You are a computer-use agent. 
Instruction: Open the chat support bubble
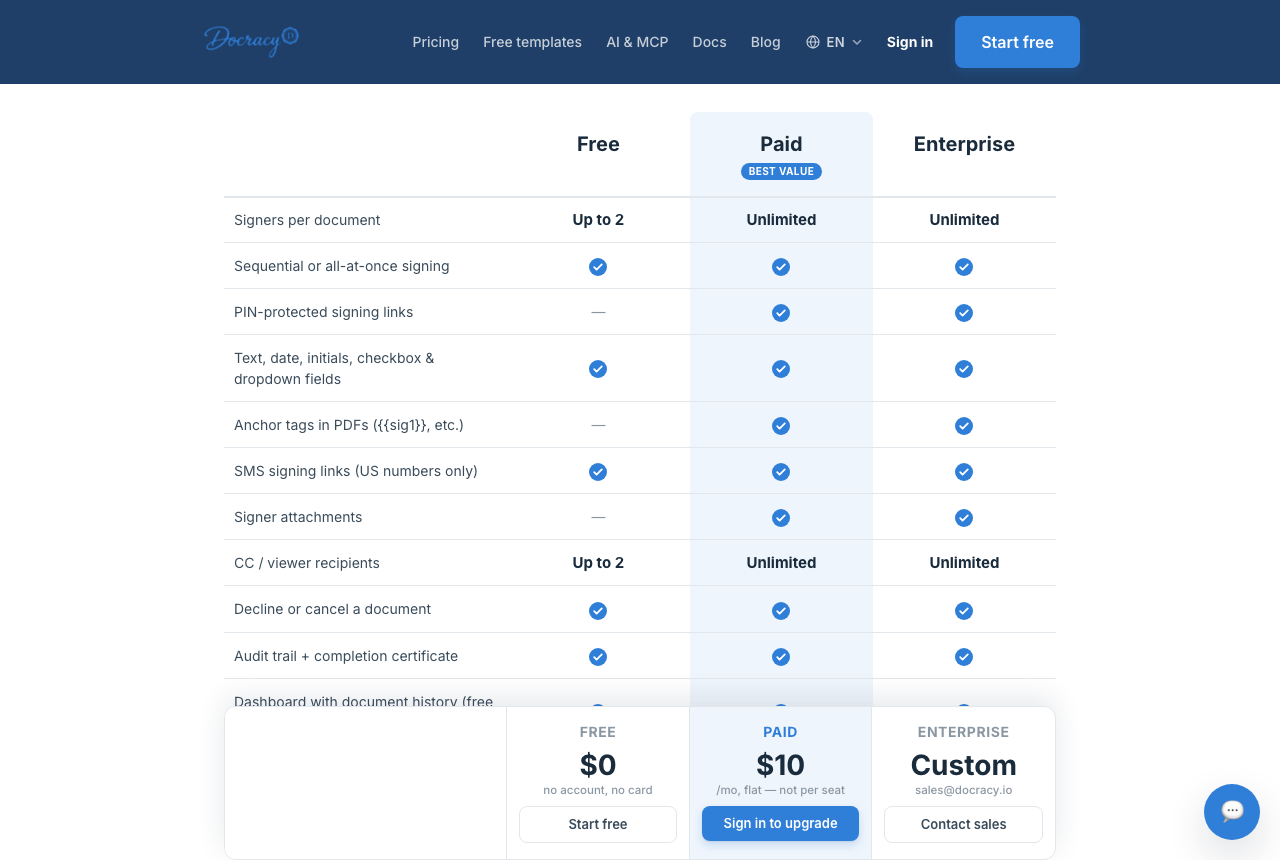pos(1232,811)
